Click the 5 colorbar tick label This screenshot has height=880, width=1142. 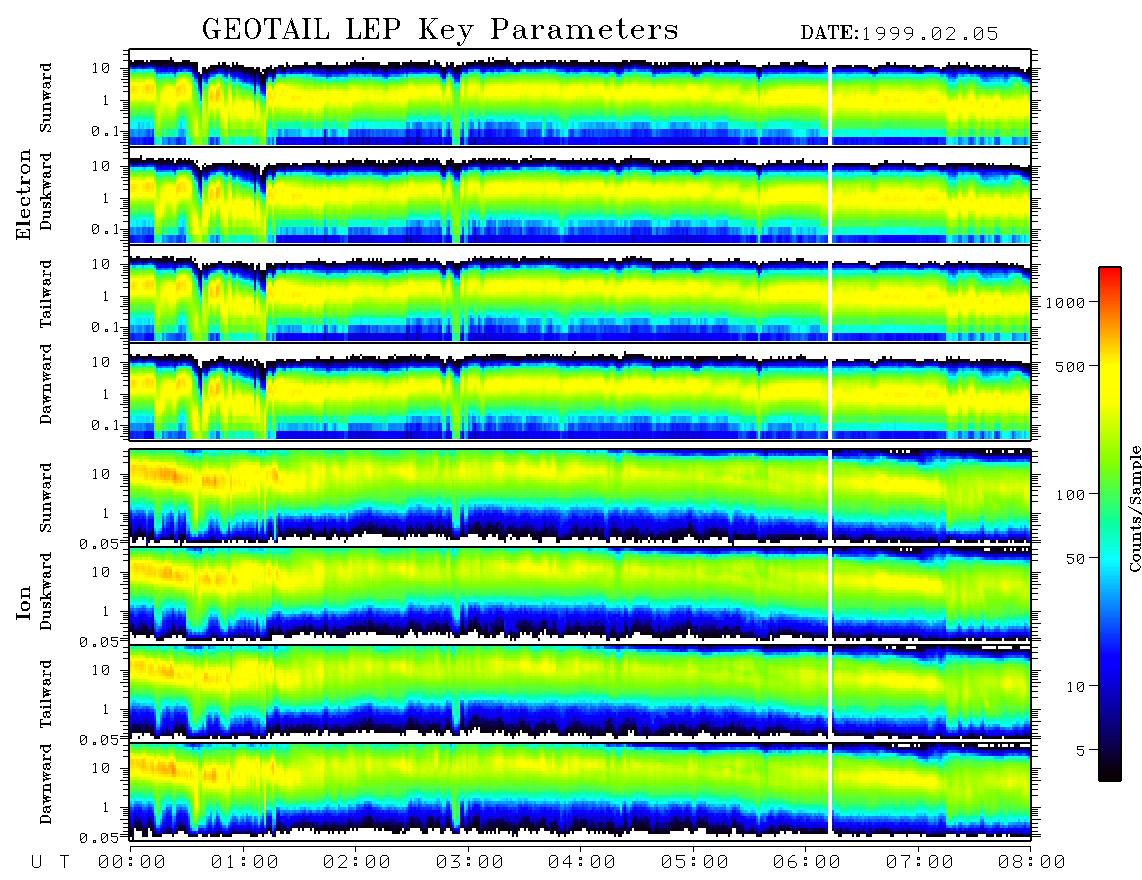tap(1081, 750)
